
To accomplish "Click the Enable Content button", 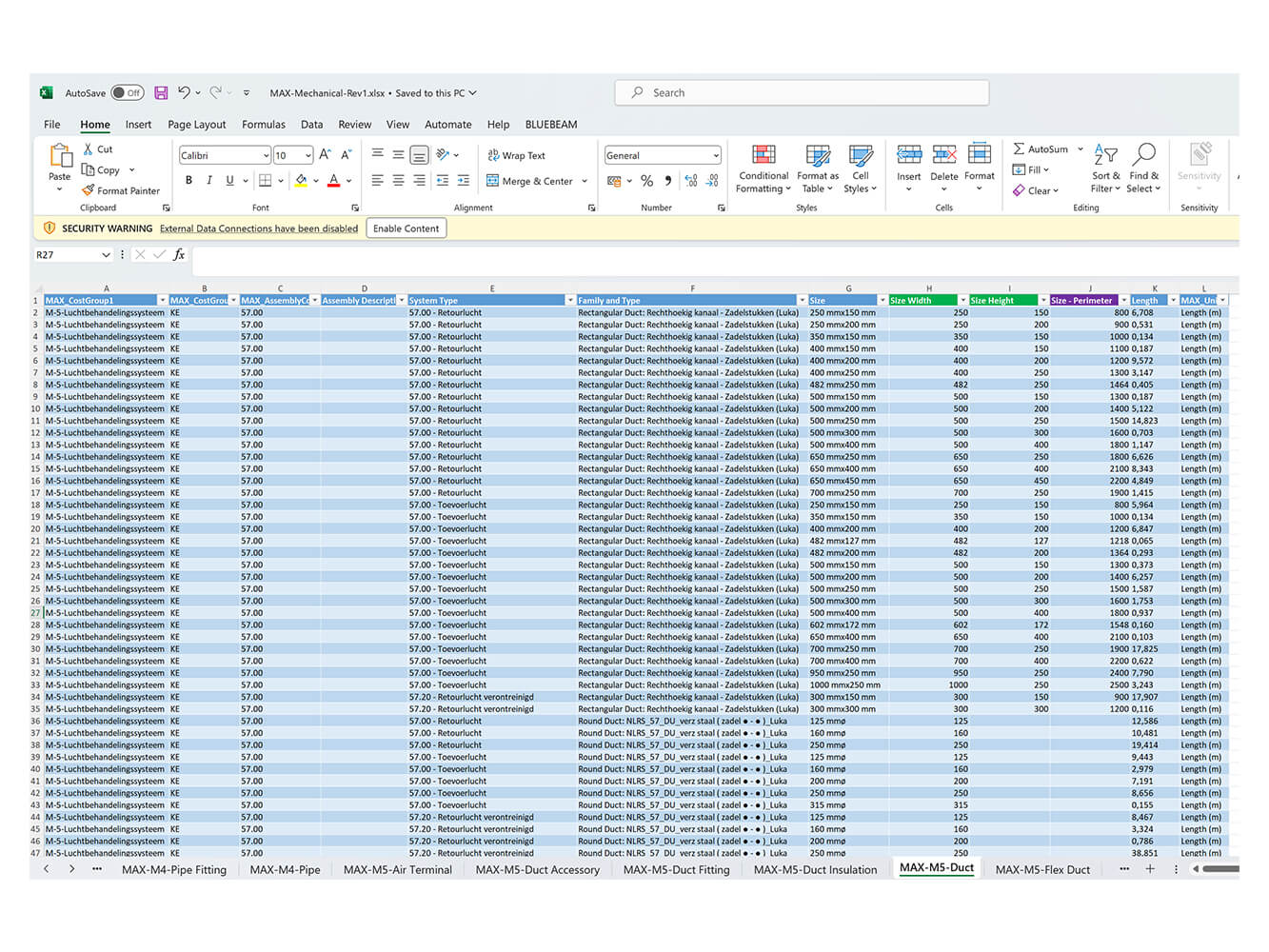I will (x=406, y=228).
